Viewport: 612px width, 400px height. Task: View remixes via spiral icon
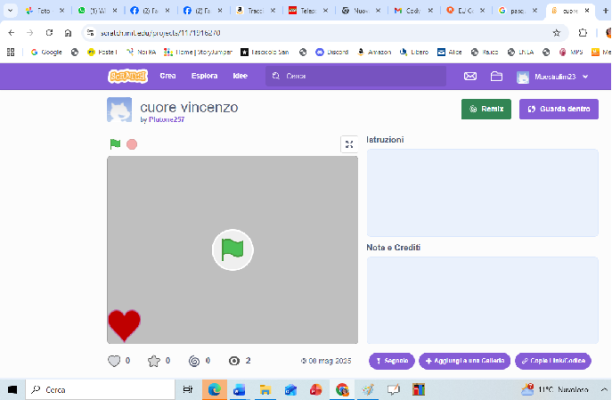coord(194,360)
